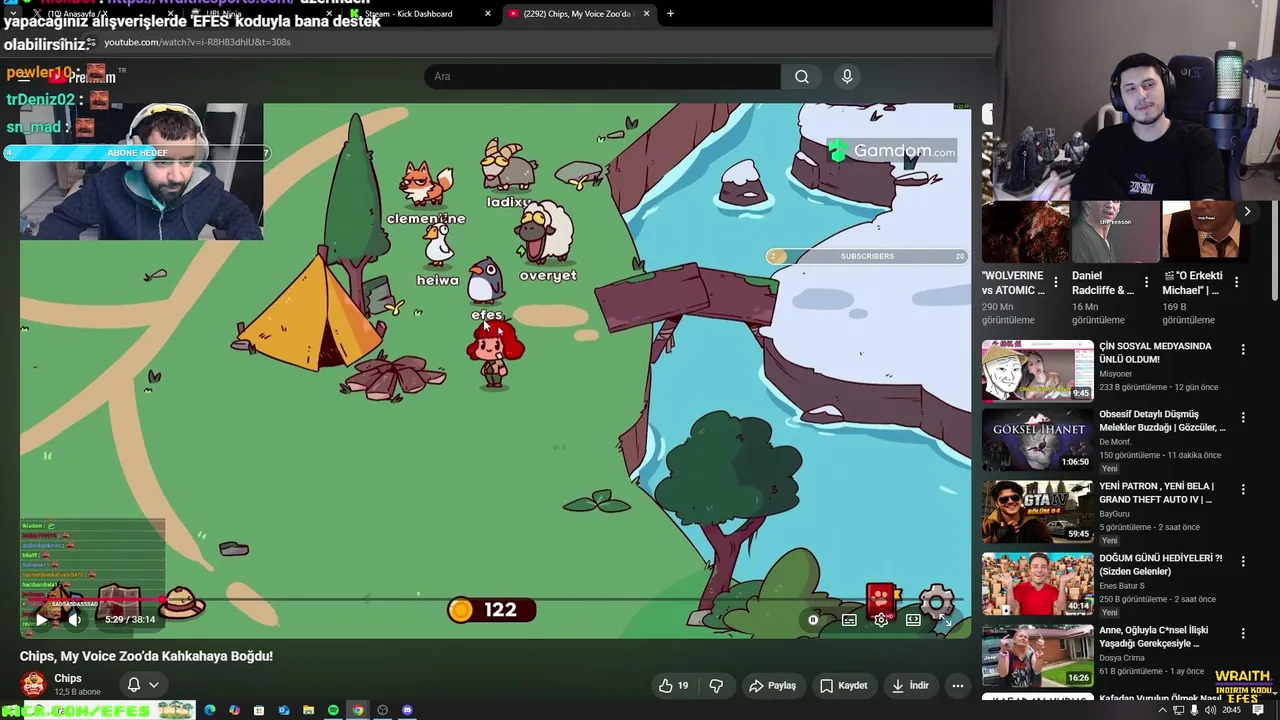
Task: Open the GTA IV video thumbnail
Action: point(1037,512)
